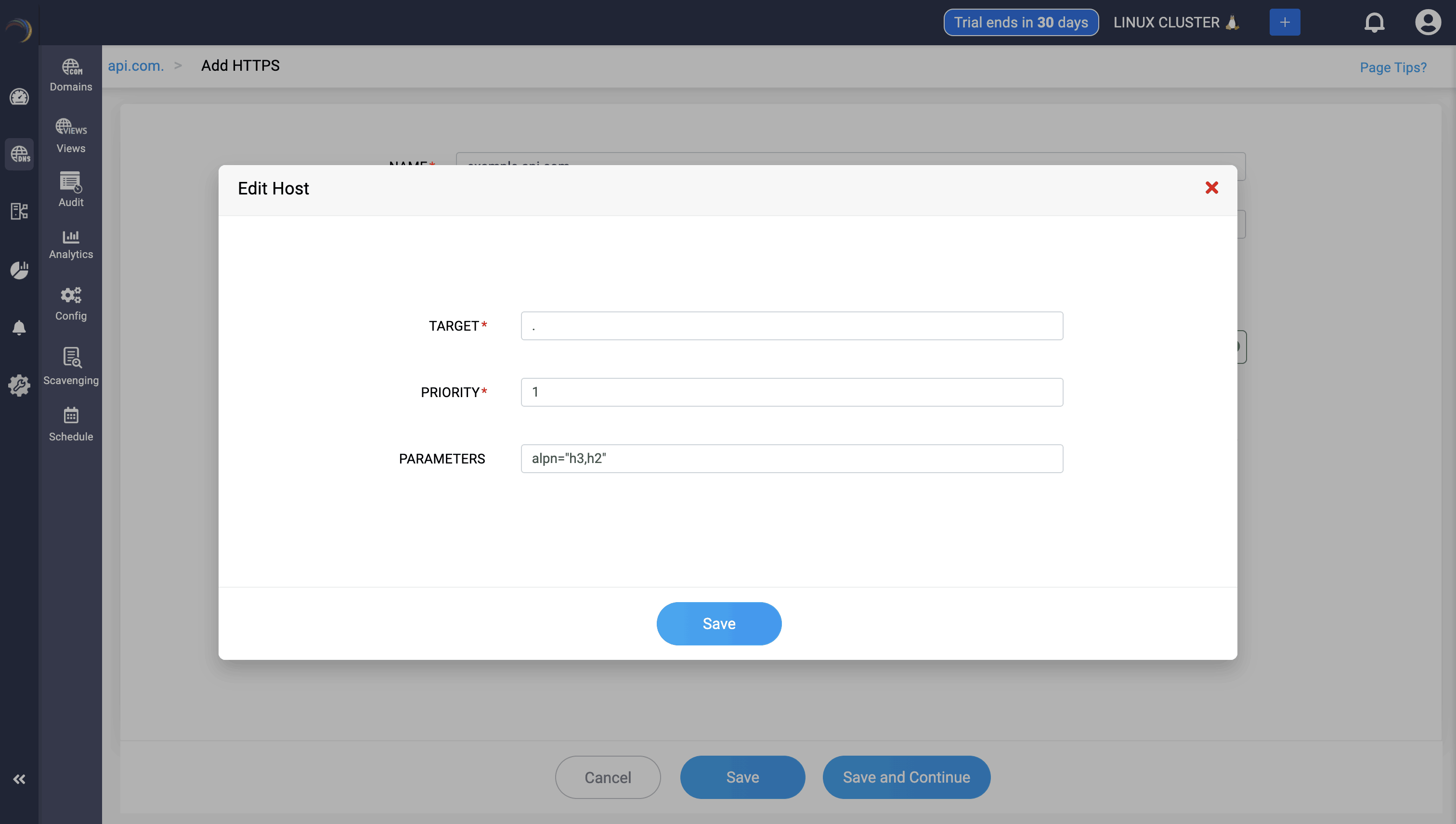Select the DNS globe icon in left rail
The image size is (1456, 824).
point(19,154)
